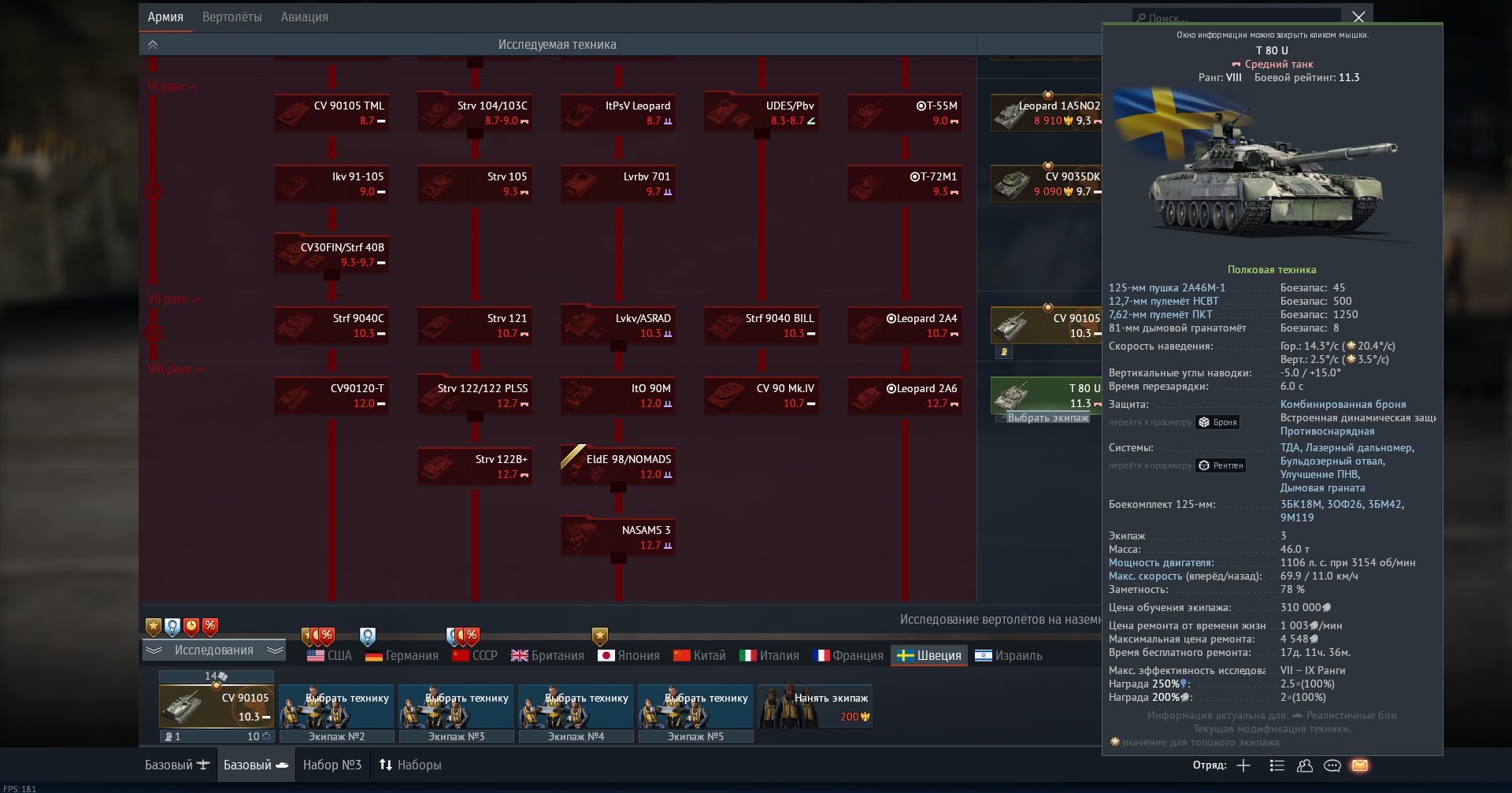Open the glowing orange mail envelope

(1360, 765)
